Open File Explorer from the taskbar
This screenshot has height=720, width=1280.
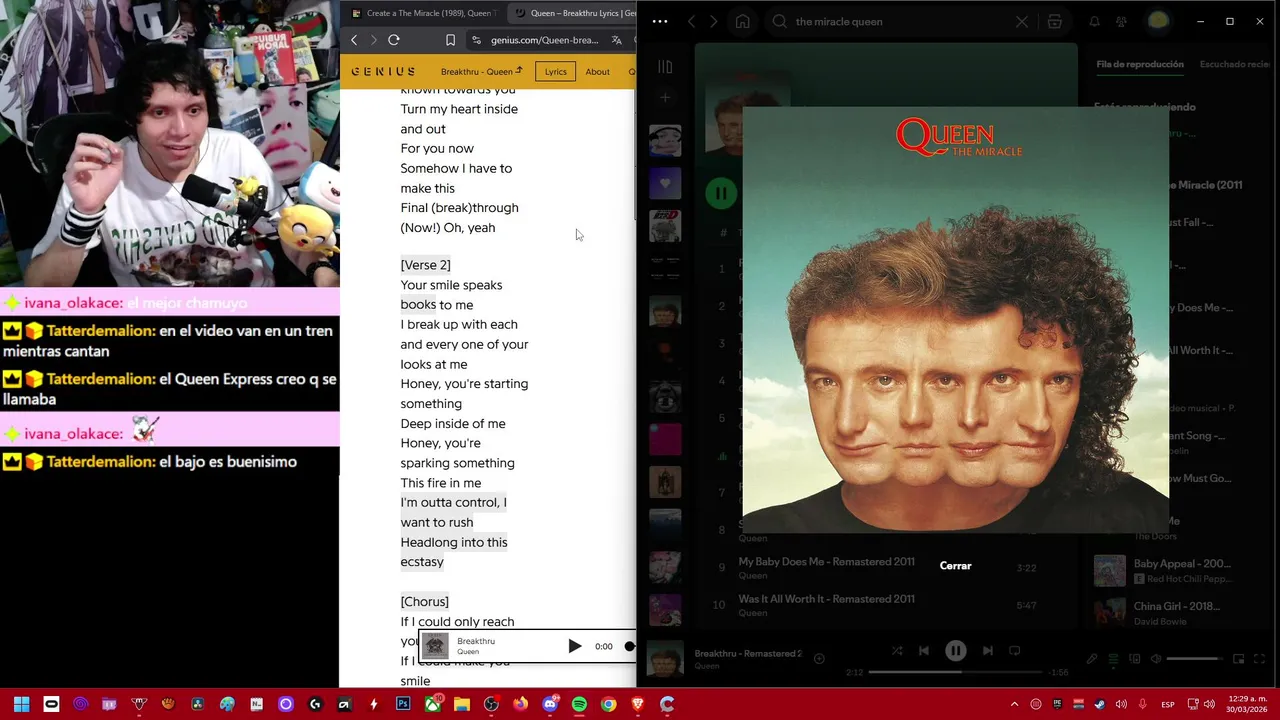click(x=461, y=704)
